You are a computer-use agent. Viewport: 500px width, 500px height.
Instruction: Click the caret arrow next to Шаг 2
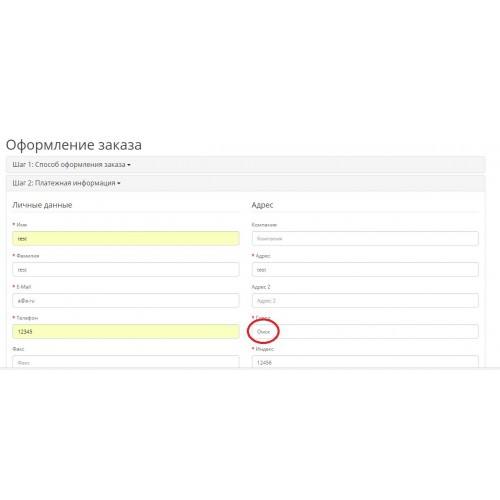[x=119, y=183]
